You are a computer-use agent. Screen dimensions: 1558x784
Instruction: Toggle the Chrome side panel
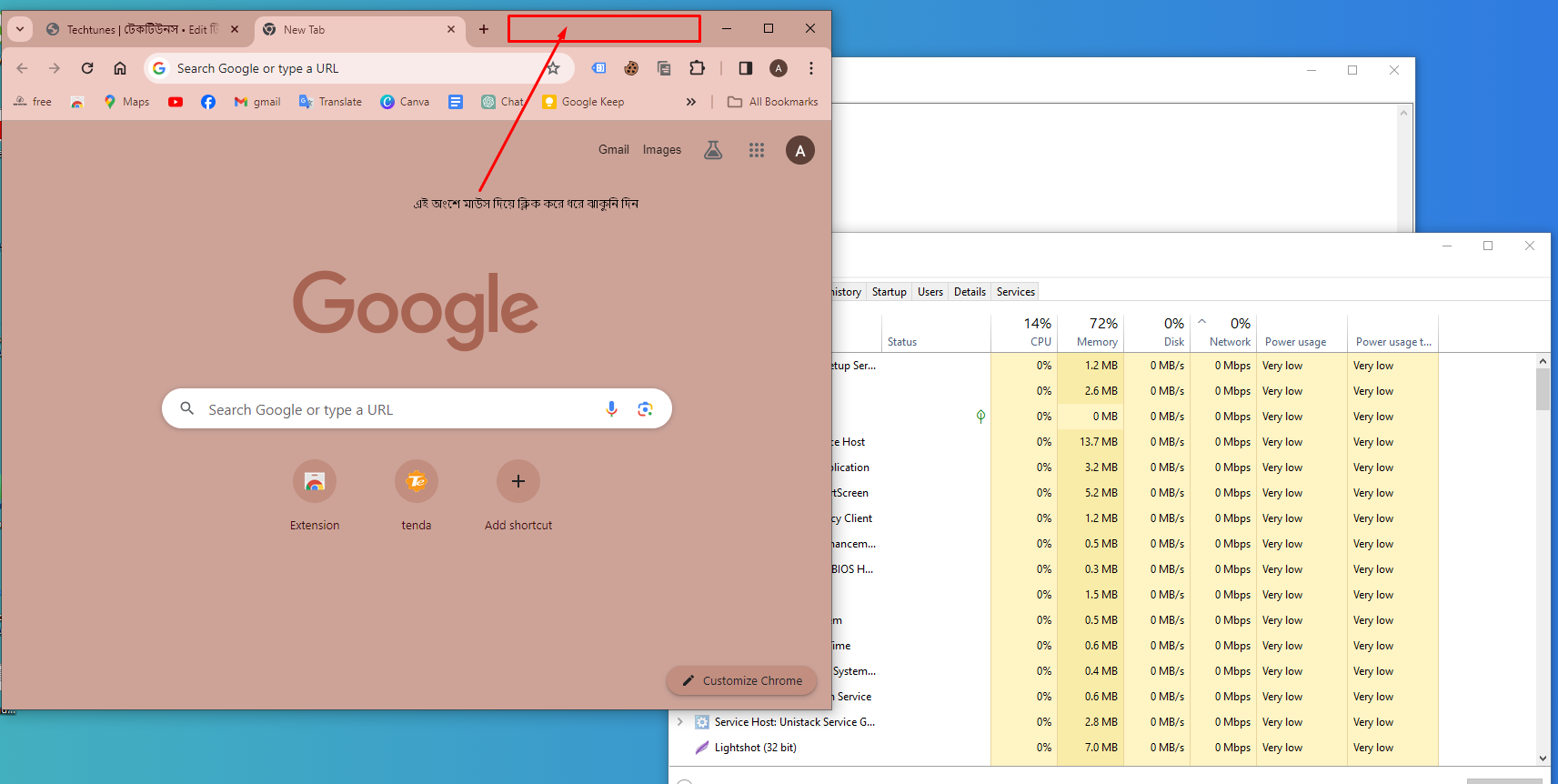(746, 68)
